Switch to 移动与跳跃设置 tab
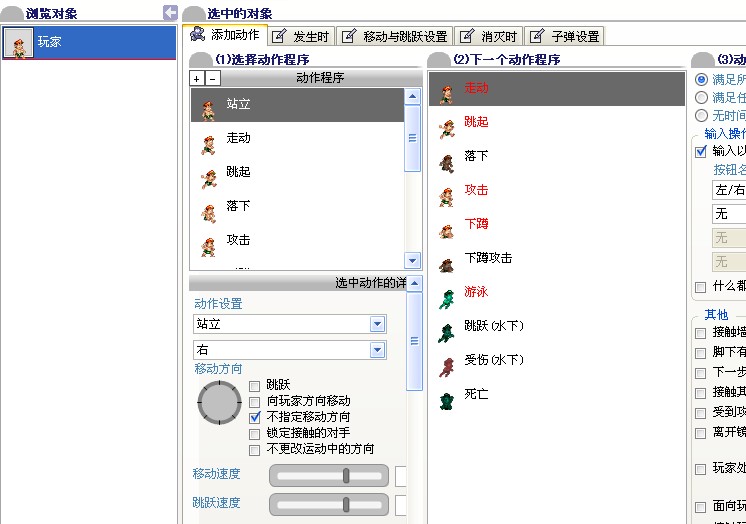Viewport: 746px width, 524px height. pyautogui.click(x=395, y=36)
